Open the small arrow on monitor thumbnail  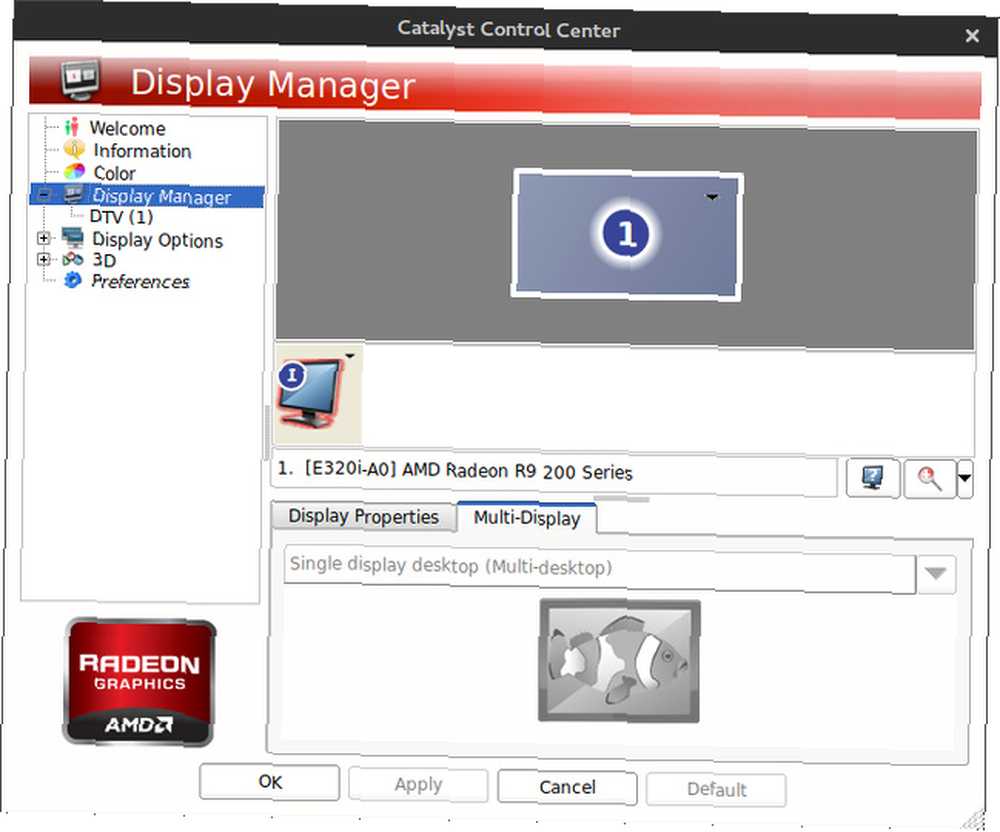[x=349, y=355]
